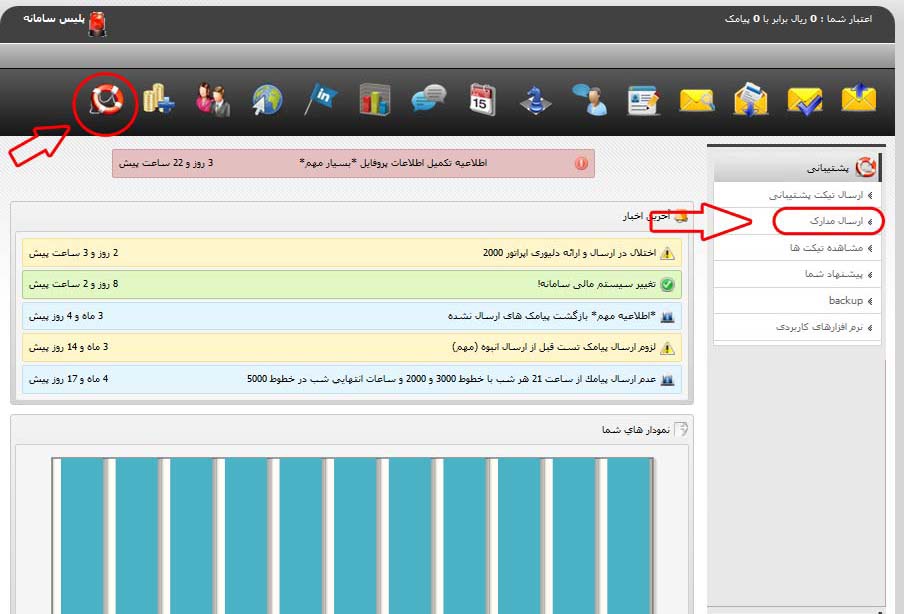Click timestamp 3 ماه و 14 روز پیش
The width and height of the screenshot is (904, 614).
coord(69,347)
